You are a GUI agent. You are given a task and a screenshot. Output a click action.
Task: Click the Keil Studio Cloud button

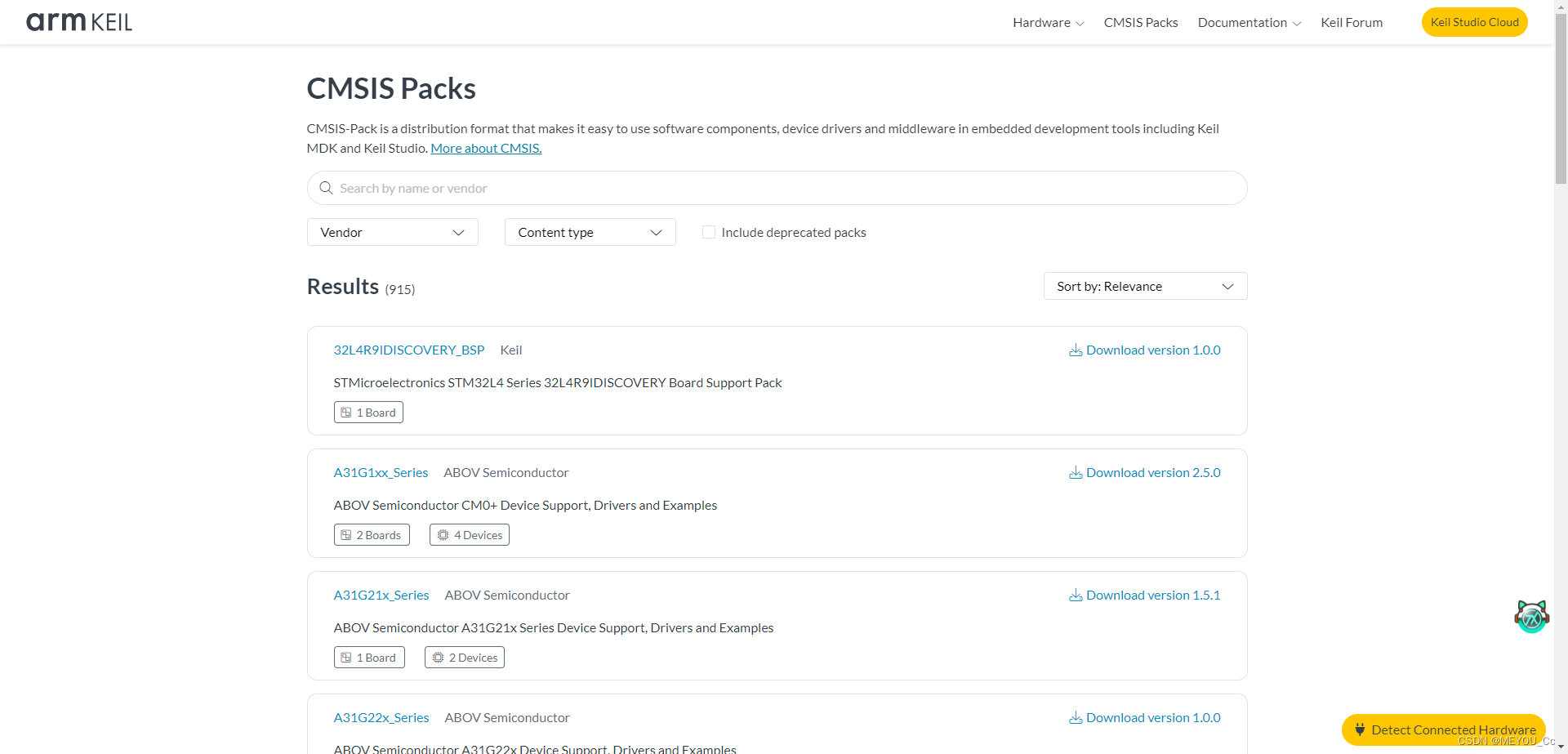[x=1474, y=22]
